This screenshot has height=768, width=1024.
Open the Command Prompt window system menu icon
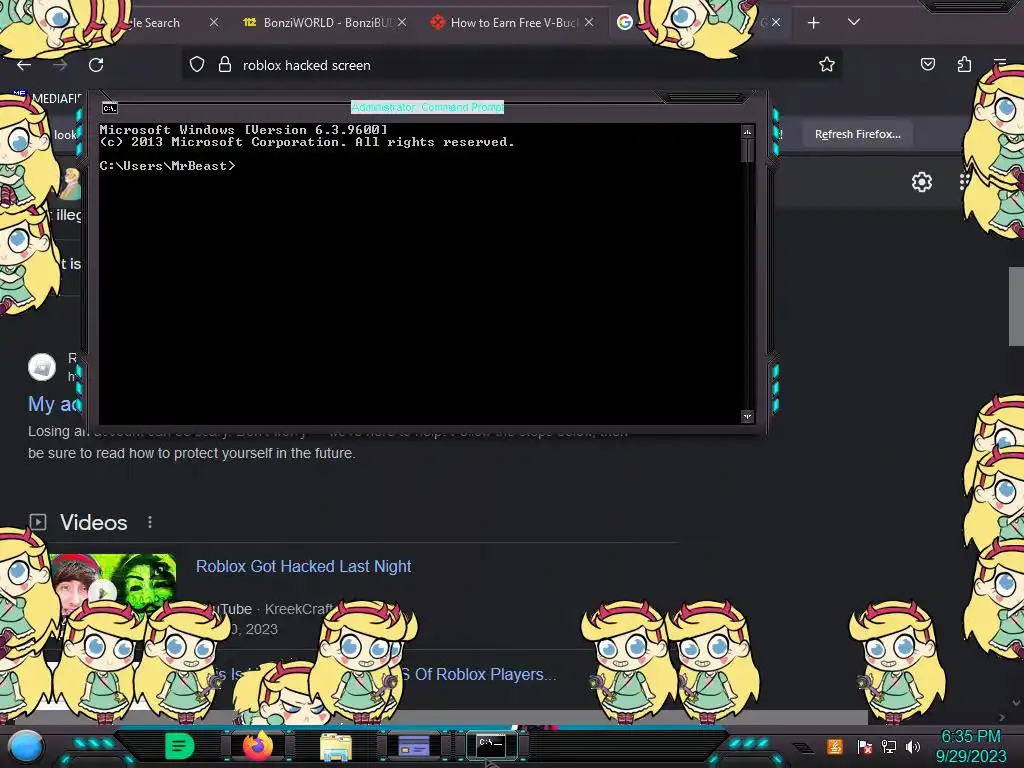click(x=110, y=108)
